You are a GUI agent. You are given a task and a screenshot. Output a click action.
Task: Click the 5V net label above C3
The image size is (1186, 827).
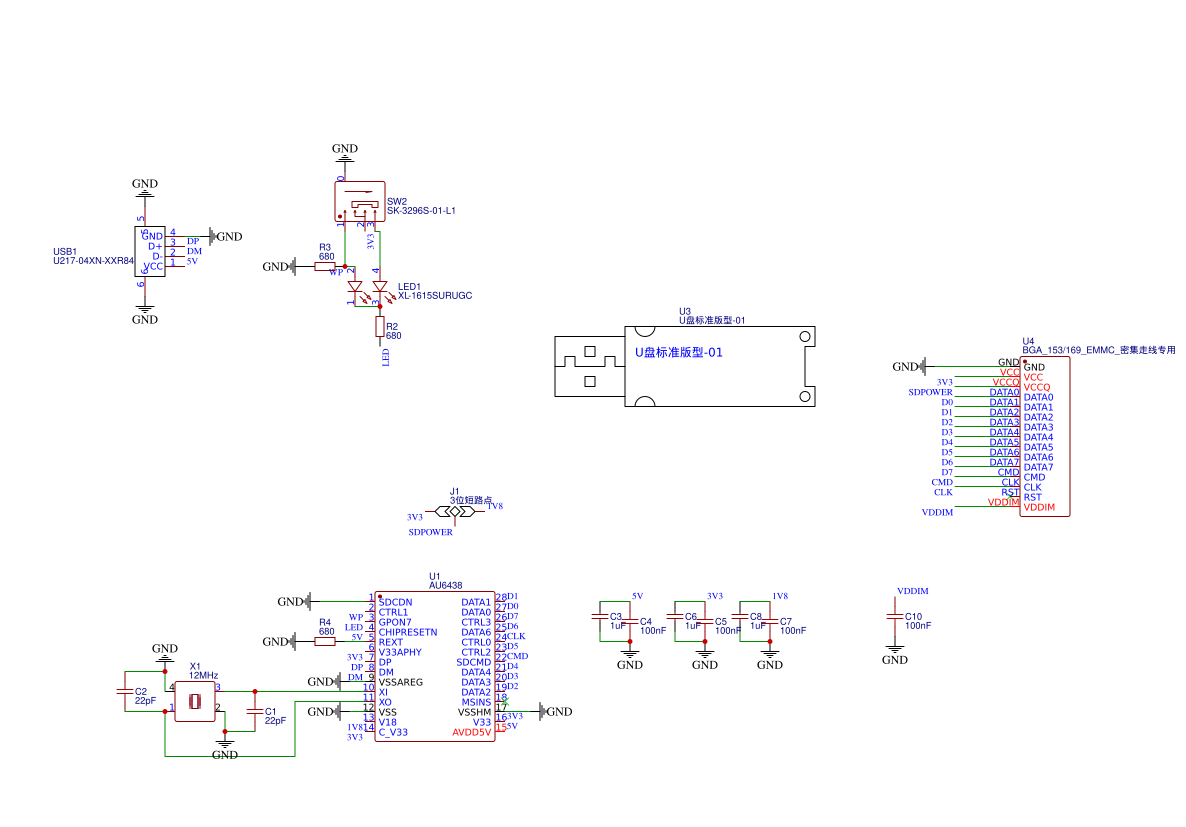click(x=638, y=596)
